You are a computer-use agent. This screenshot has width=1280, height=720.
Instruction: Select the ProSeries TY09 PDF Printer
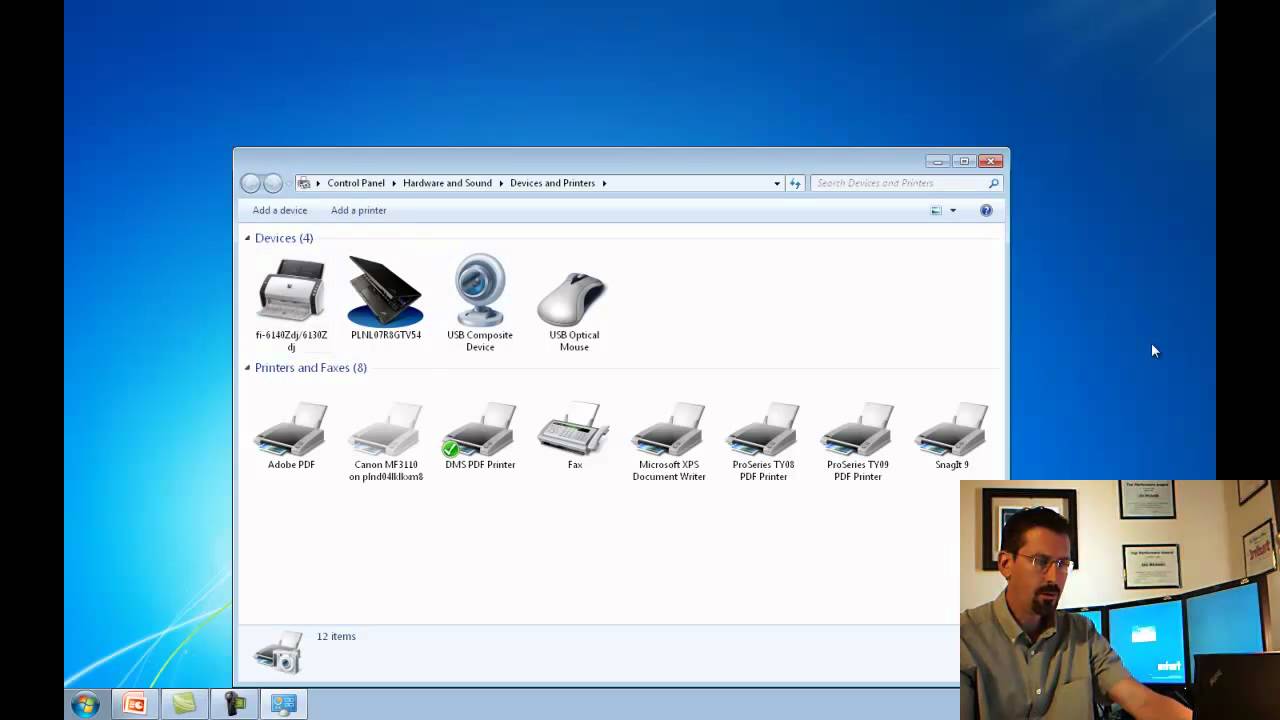coord(857,430)
